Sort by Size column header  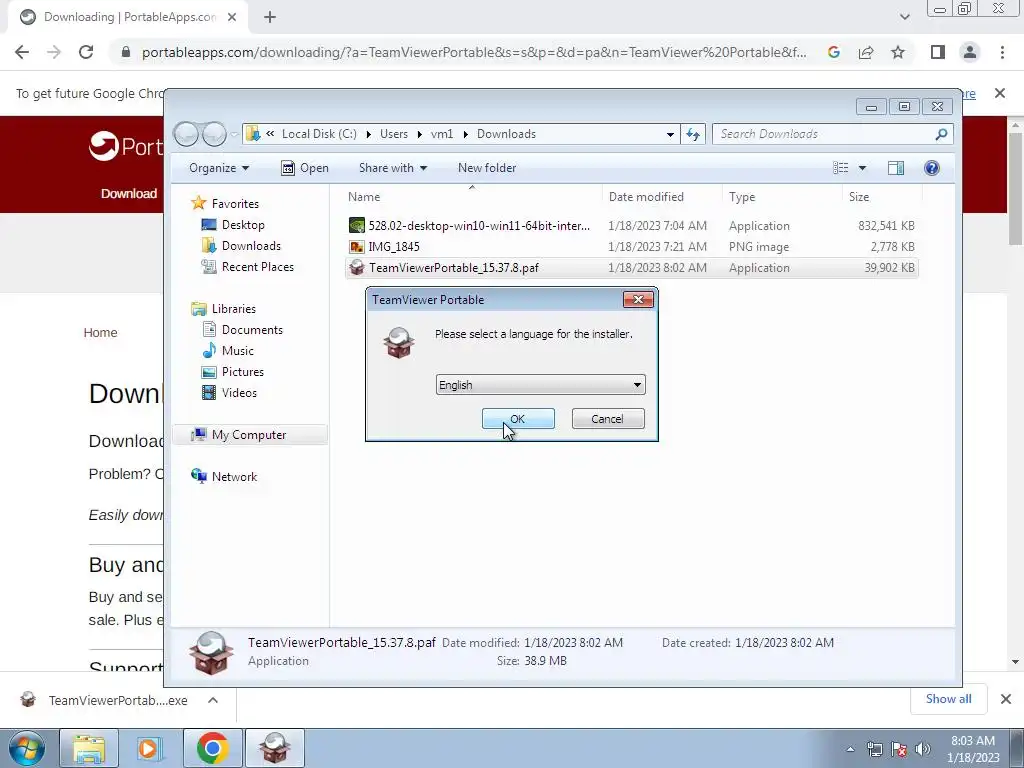click(859, 197)
